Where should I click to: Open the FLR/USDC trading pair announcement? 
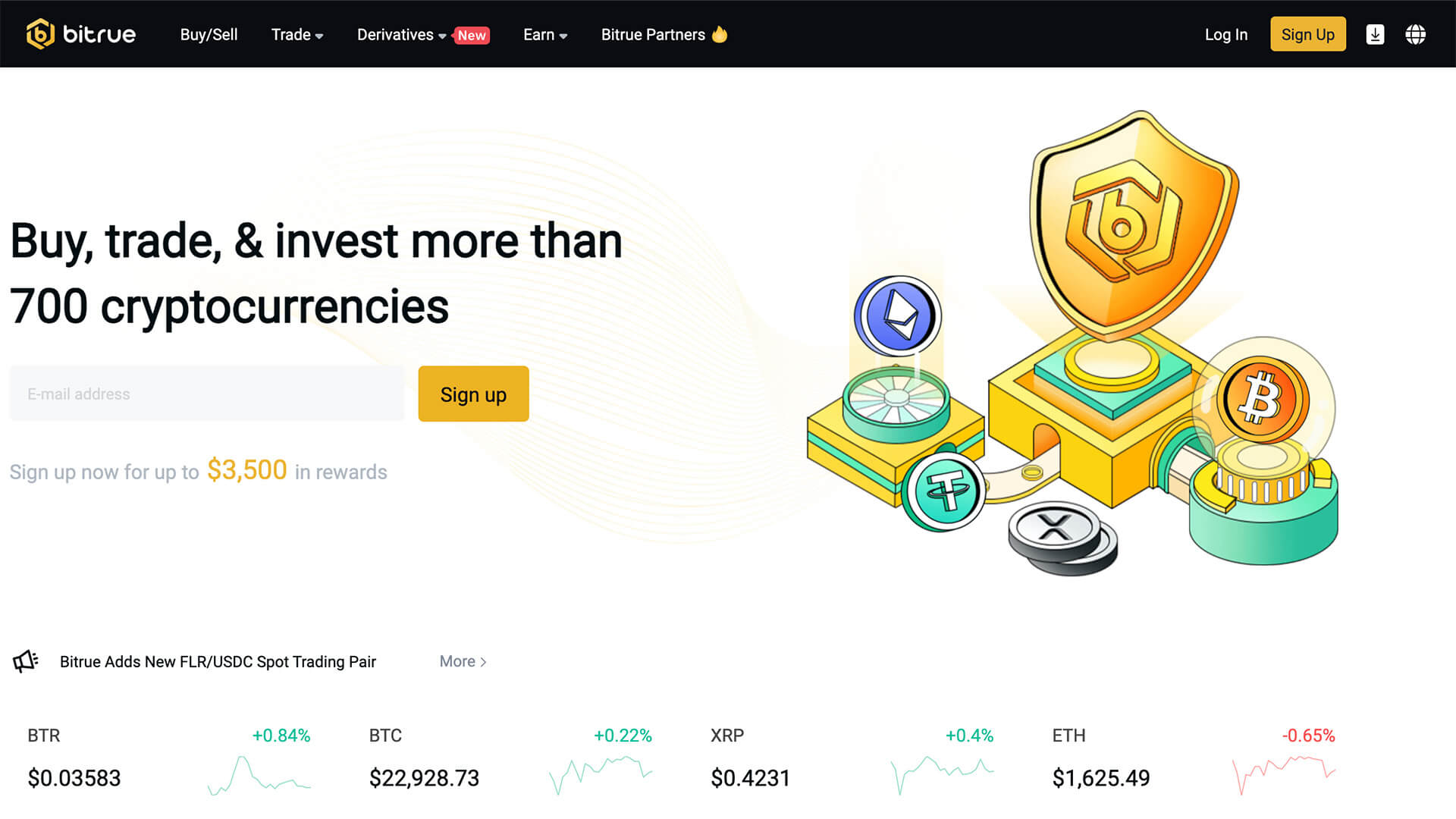pos(218,661)
